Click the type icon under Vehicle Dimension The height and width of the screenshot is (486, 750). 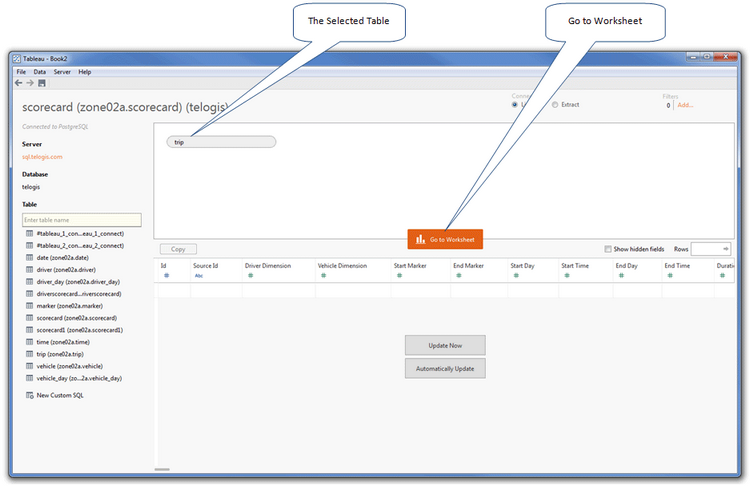324,275
